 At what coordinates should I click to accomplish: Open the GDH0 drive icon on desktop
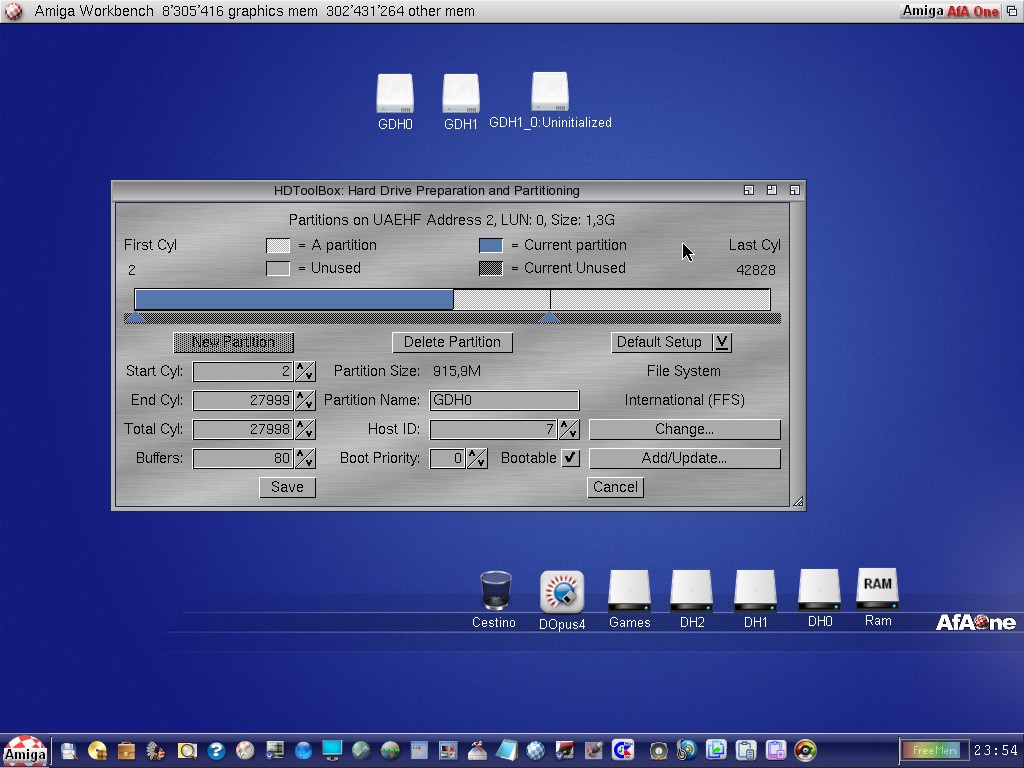pyautogui.click(x=395, y=95)
